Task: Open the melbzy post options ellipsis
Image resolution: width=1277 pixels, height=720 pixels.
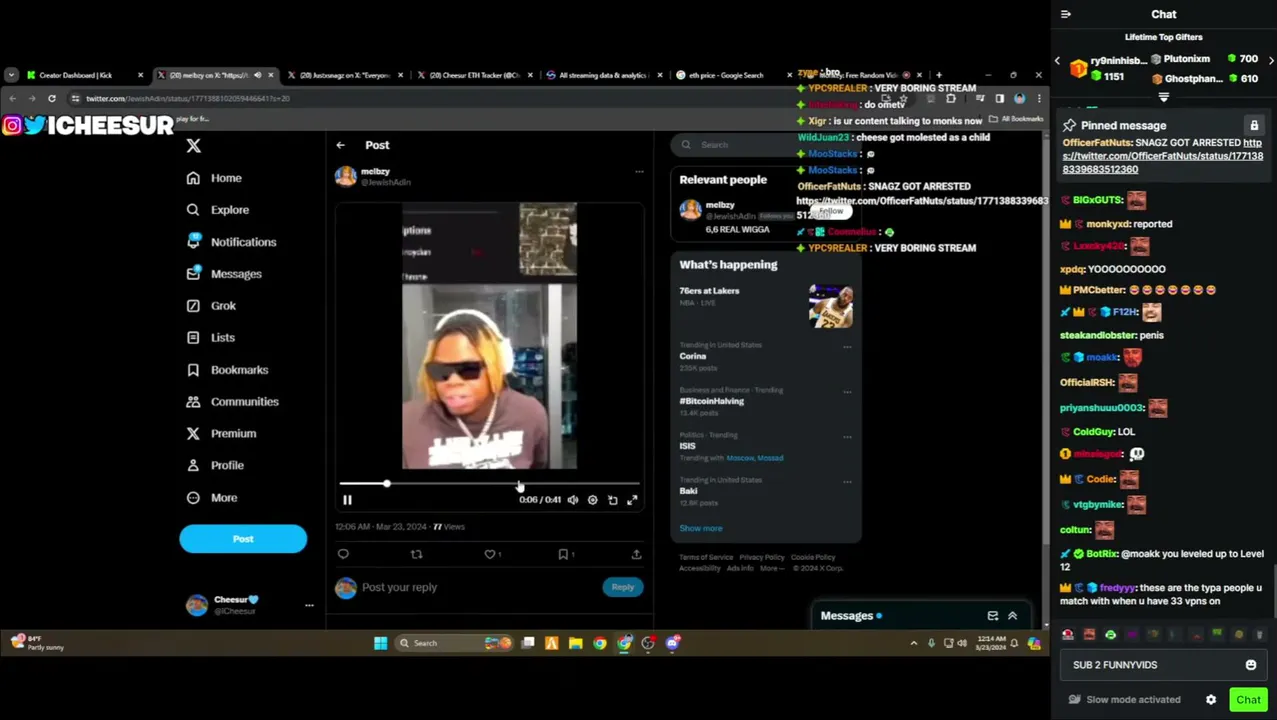Action: pyautogui.click(x=639, y=172)
